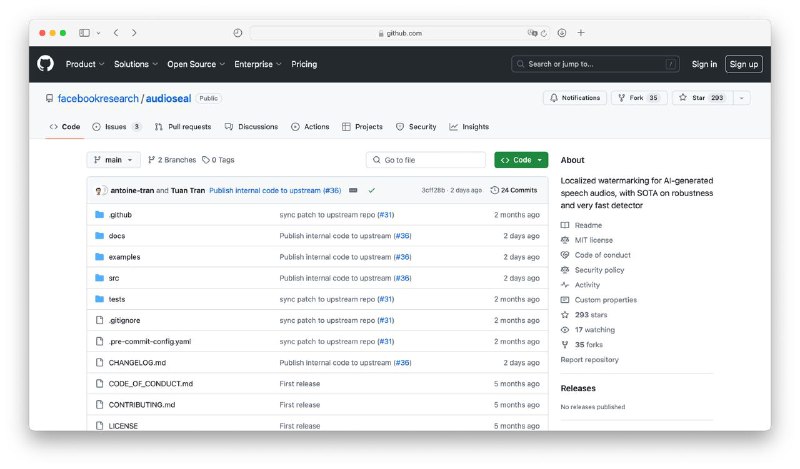Viewport: 800px width, 469px height.
Task: Click the GitHub Octocat logo
Action: point(46,64)
